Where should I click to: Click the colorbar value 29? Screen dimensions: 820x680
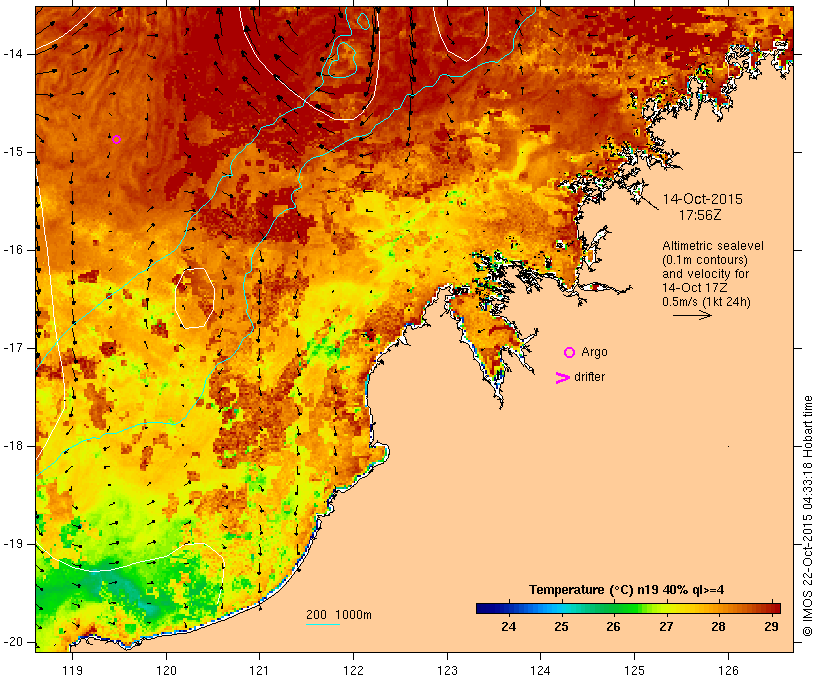click(x=771, y=627)
